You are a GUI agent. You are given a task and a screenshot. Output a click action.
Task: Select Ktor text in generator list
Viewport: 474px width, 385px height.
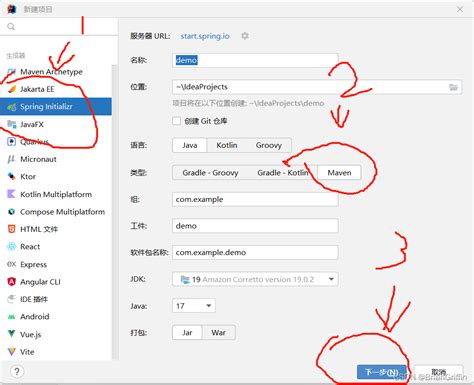pos(28,176)
